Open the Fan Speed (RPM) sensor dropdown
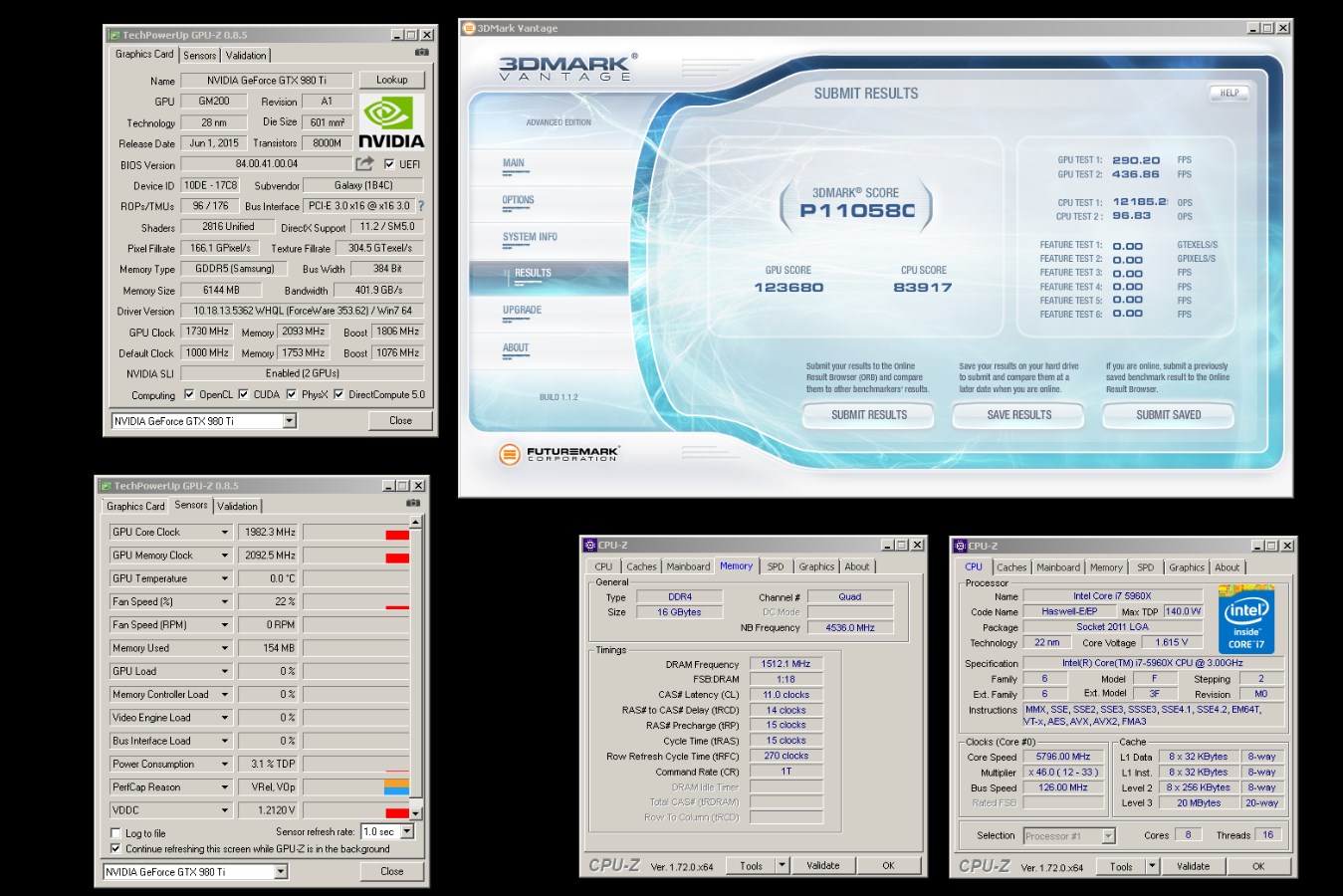 (225, 625)
